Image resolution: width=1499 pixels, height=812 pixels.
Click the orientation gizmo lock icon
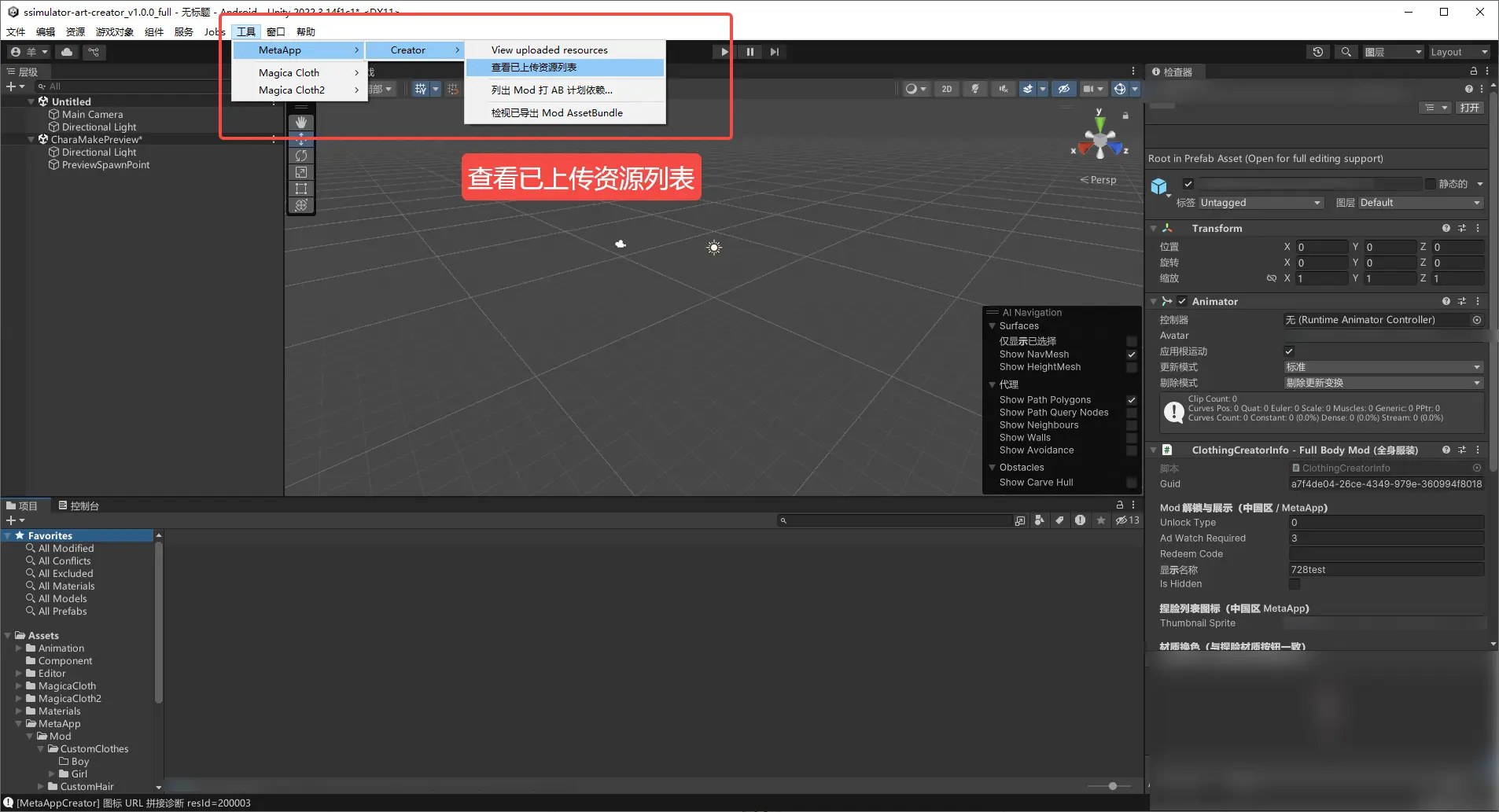(1125, 116)
